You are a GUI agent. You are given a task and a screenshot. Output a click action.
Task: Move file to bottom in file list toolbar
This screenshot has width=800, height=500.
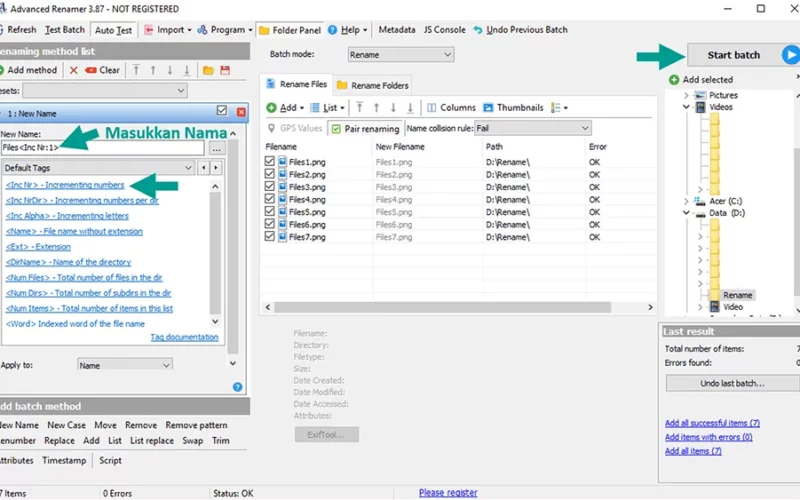410,108
